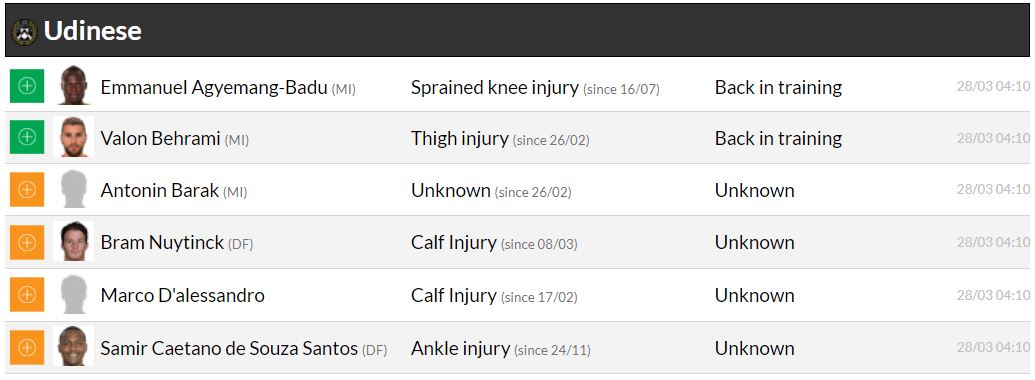Open Bram Nuytinck's player photo
Viewport: 1035px width, 380px height.
[x=73, y=241]
